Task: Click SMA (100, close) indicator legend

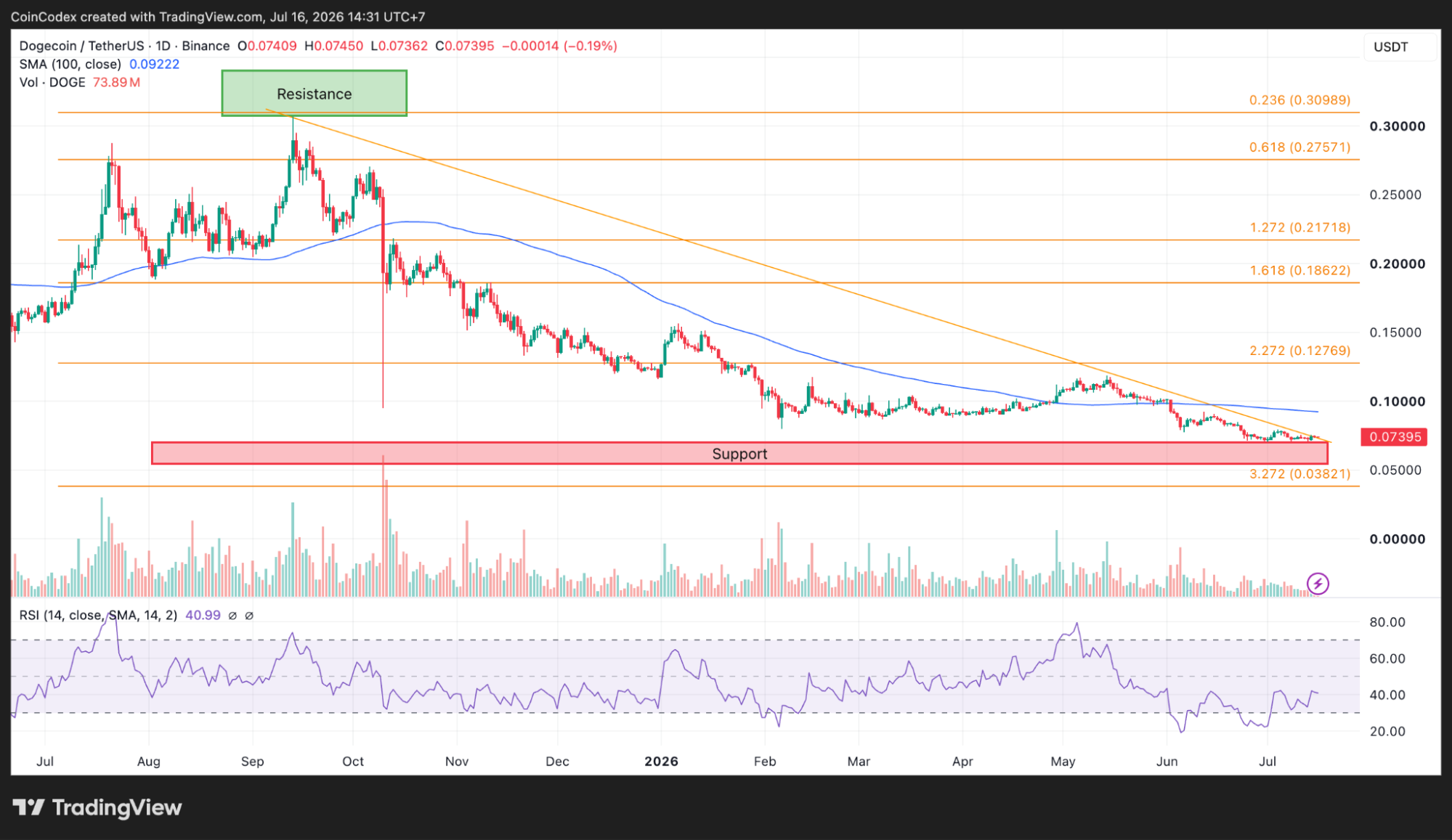Action: 70,64
